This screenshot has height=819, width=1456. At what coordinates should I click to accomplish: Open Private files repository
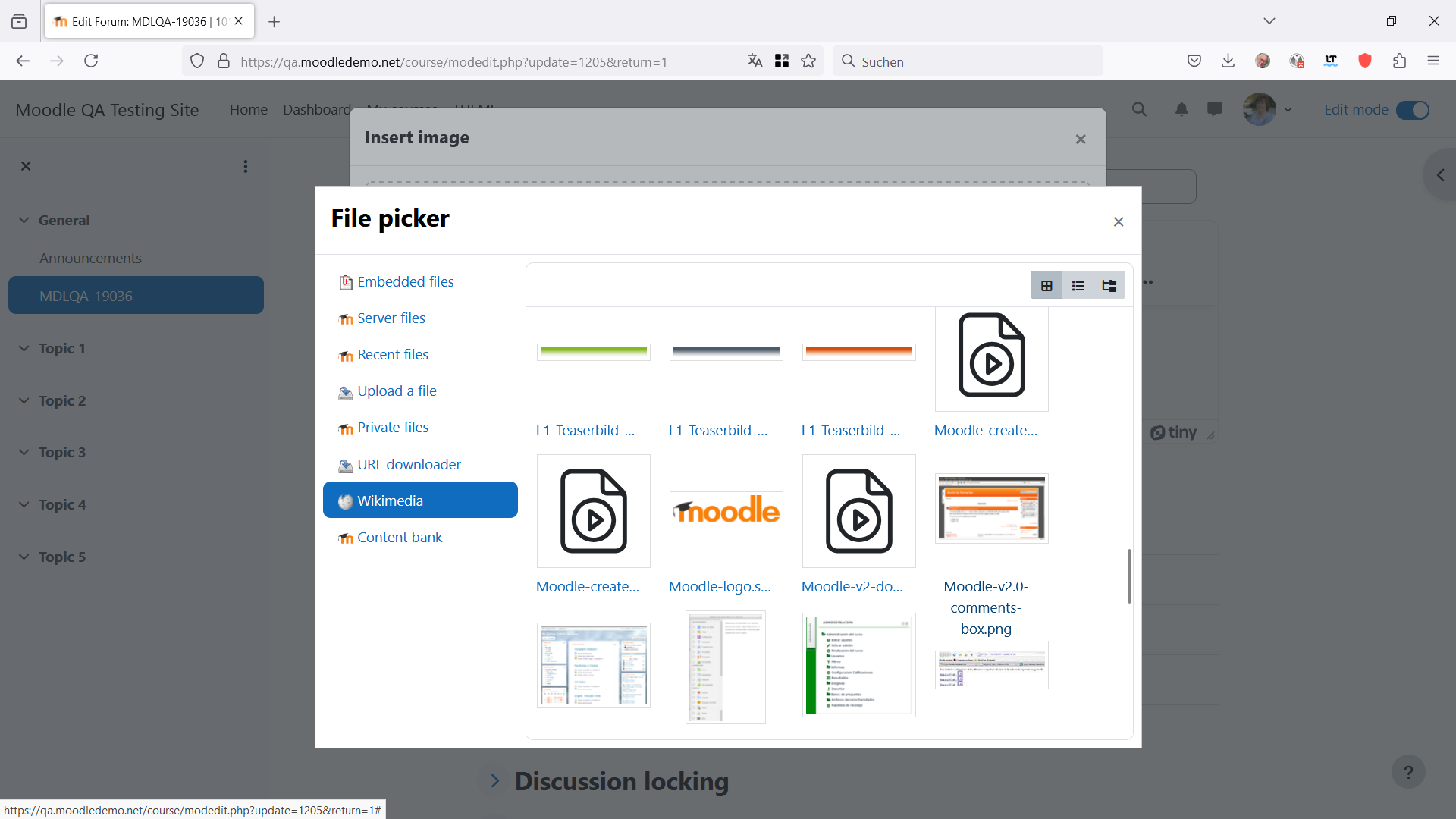(x=392, y=428)
